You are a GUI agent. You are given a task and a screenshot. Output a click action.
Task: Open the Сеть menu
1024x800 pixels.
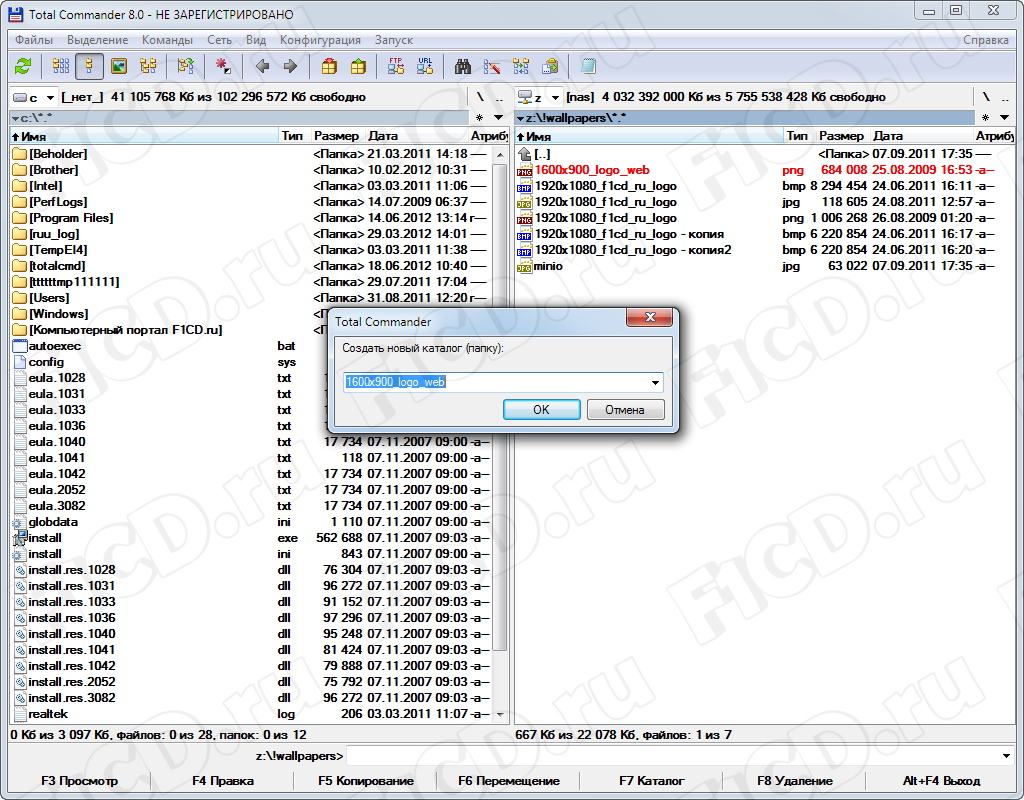point(219,40)
